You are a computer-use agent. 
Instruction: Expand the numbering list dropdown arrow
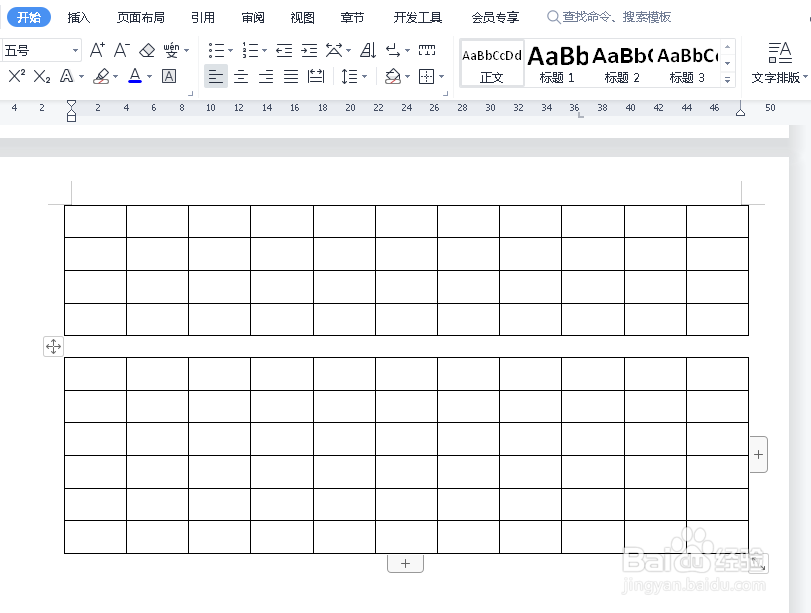(x=264, y=51)
